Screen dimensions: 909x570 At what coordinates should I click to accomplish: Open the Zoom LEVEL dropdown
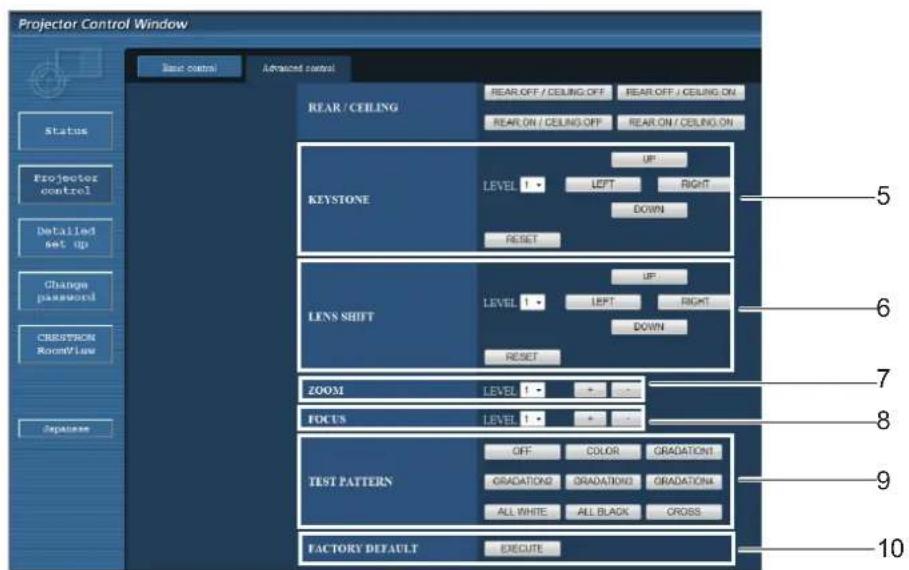coord(532,390)
